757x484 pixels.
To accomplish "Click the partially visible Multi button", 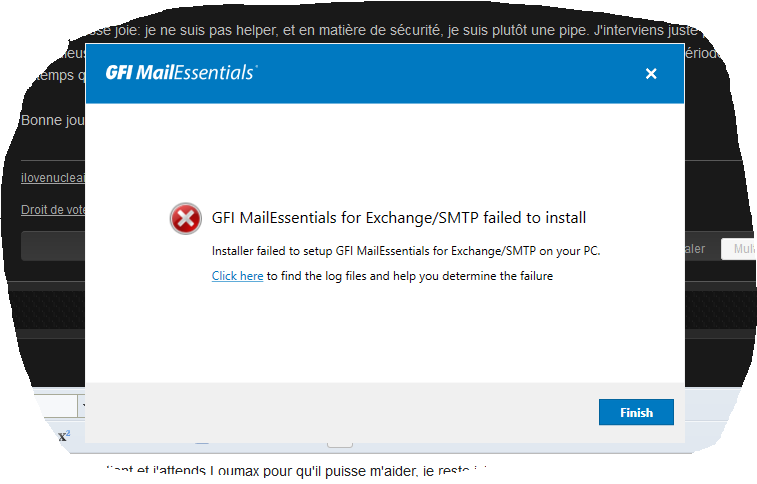I will pyautogui.click(x=739, y=249).
